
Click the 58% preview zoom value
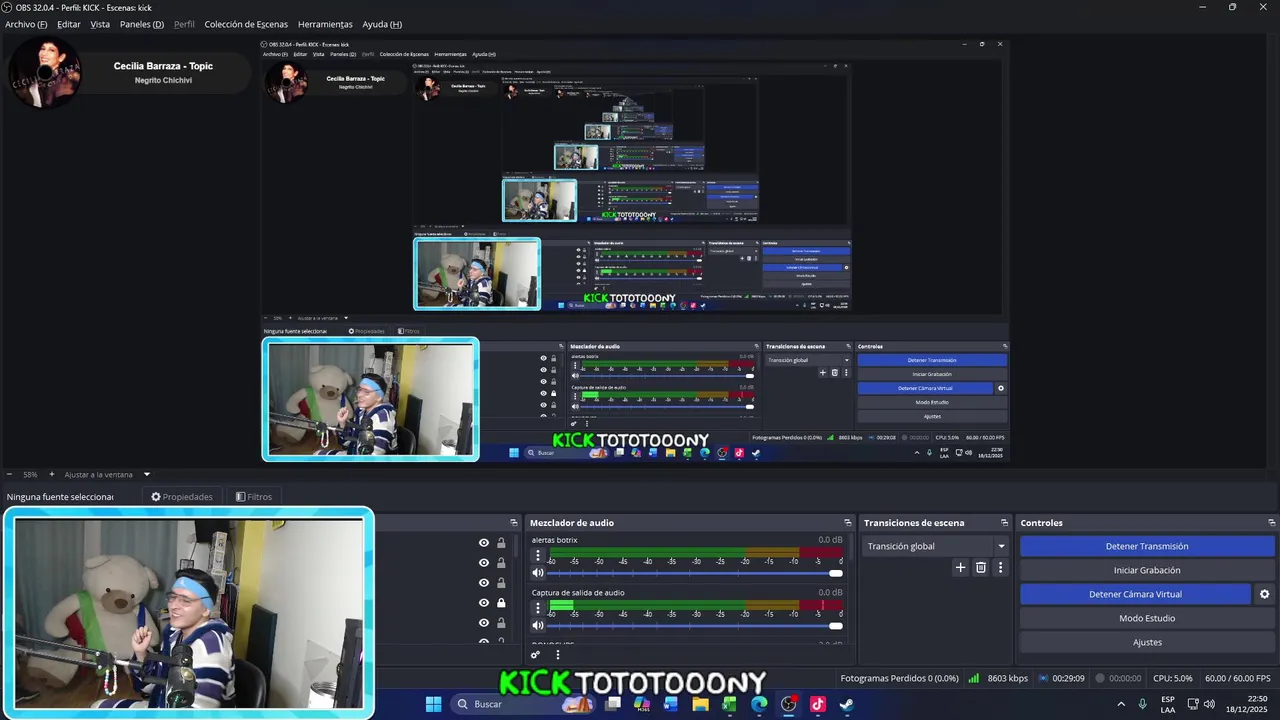tap(30, 474)
